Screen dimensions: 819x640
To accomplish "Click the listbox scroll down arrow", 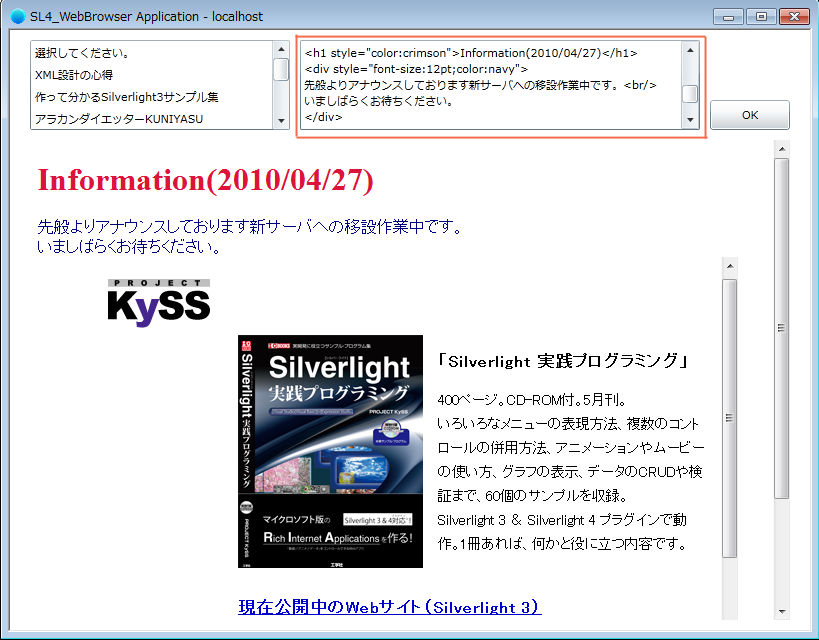I will coord(281,121).
